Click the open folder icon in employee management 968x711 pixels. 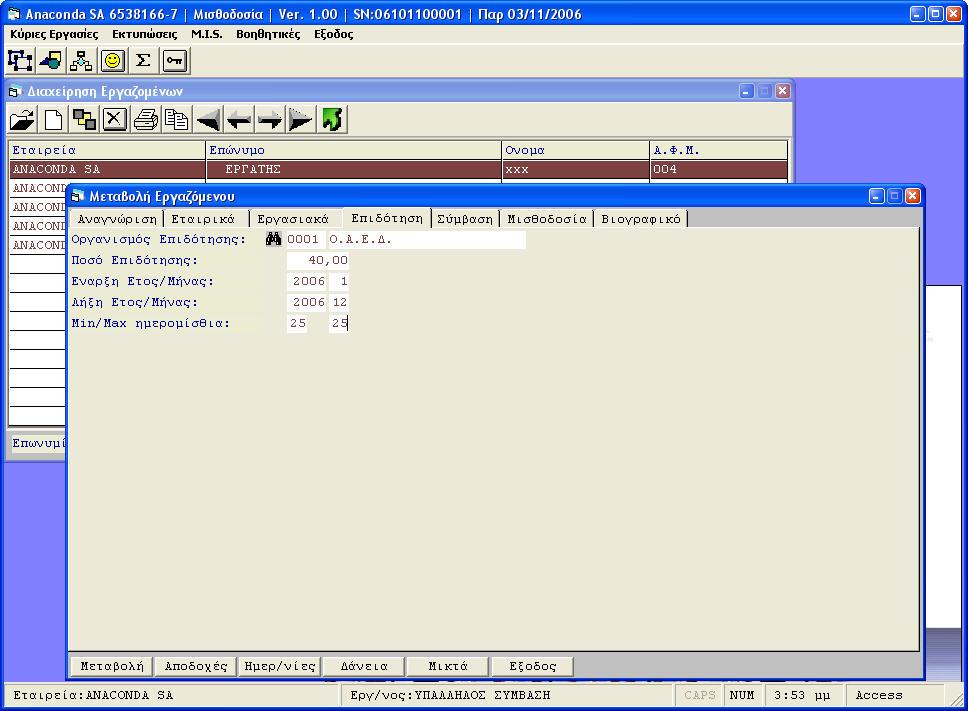coord(22,119)
